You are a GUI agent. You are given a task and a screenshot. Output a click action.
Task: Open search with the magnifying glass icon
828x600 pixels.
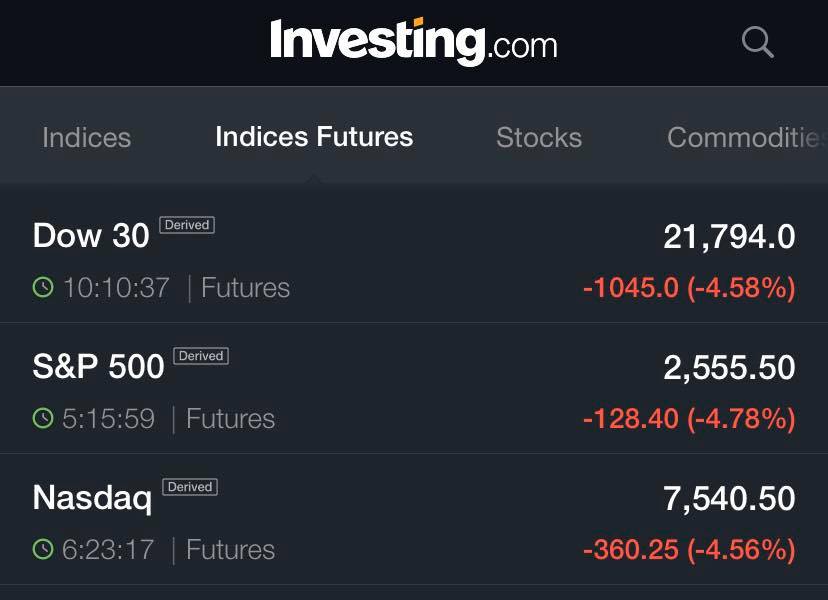click(x=758, y=42)
